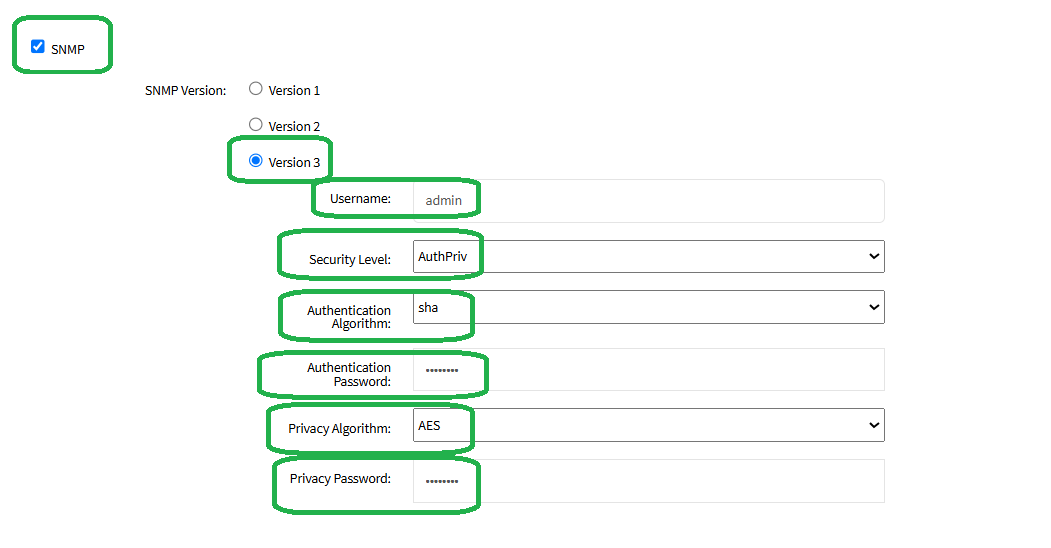
Task: Select the Version 1 radio button
Action: [x=256, y=89]
